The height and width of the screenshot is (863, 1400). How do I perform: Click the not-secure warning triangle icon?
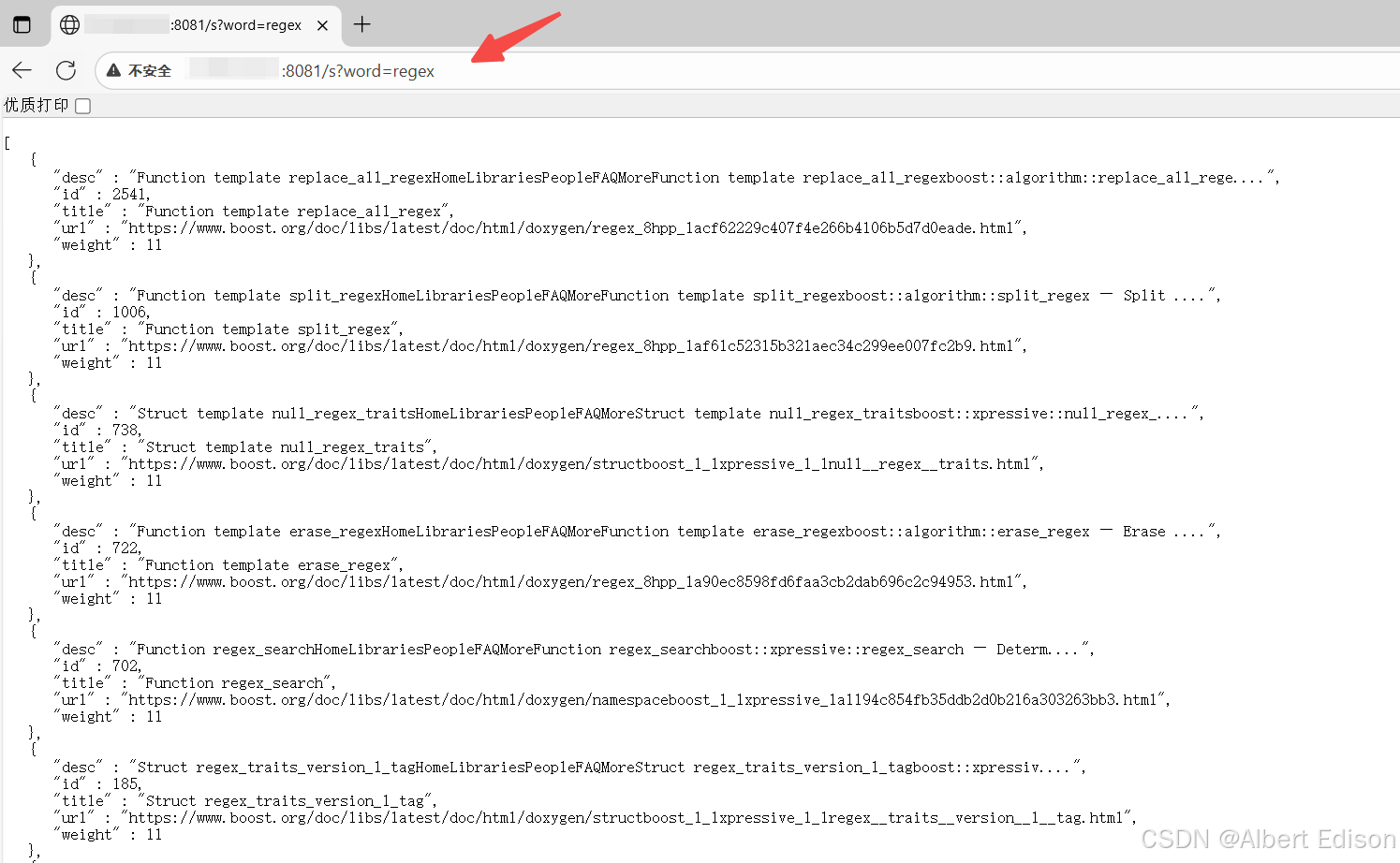click(x=113, y=70)
